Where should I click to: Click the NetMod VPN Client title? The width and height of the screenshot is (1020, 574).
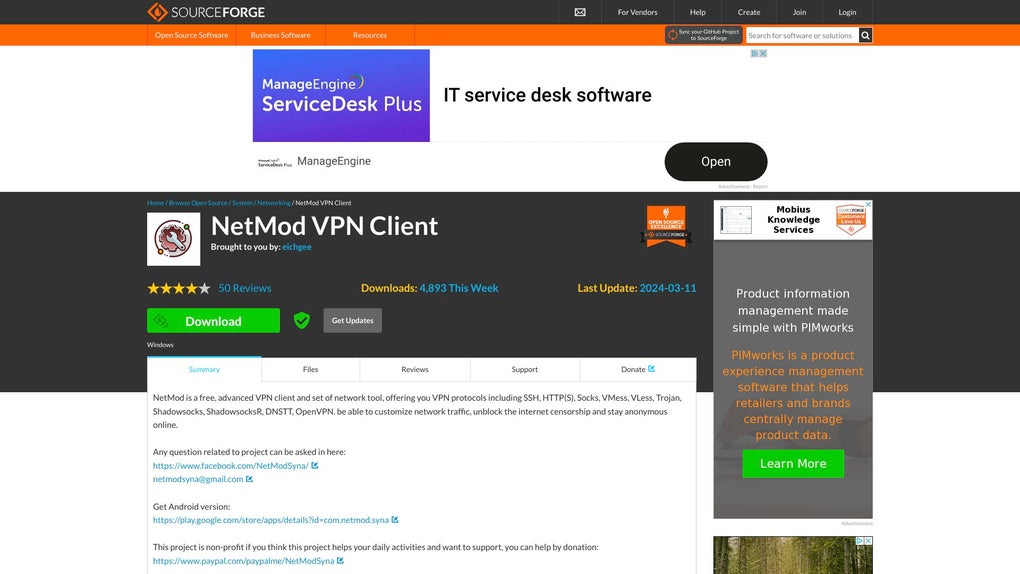pos(324,226)
